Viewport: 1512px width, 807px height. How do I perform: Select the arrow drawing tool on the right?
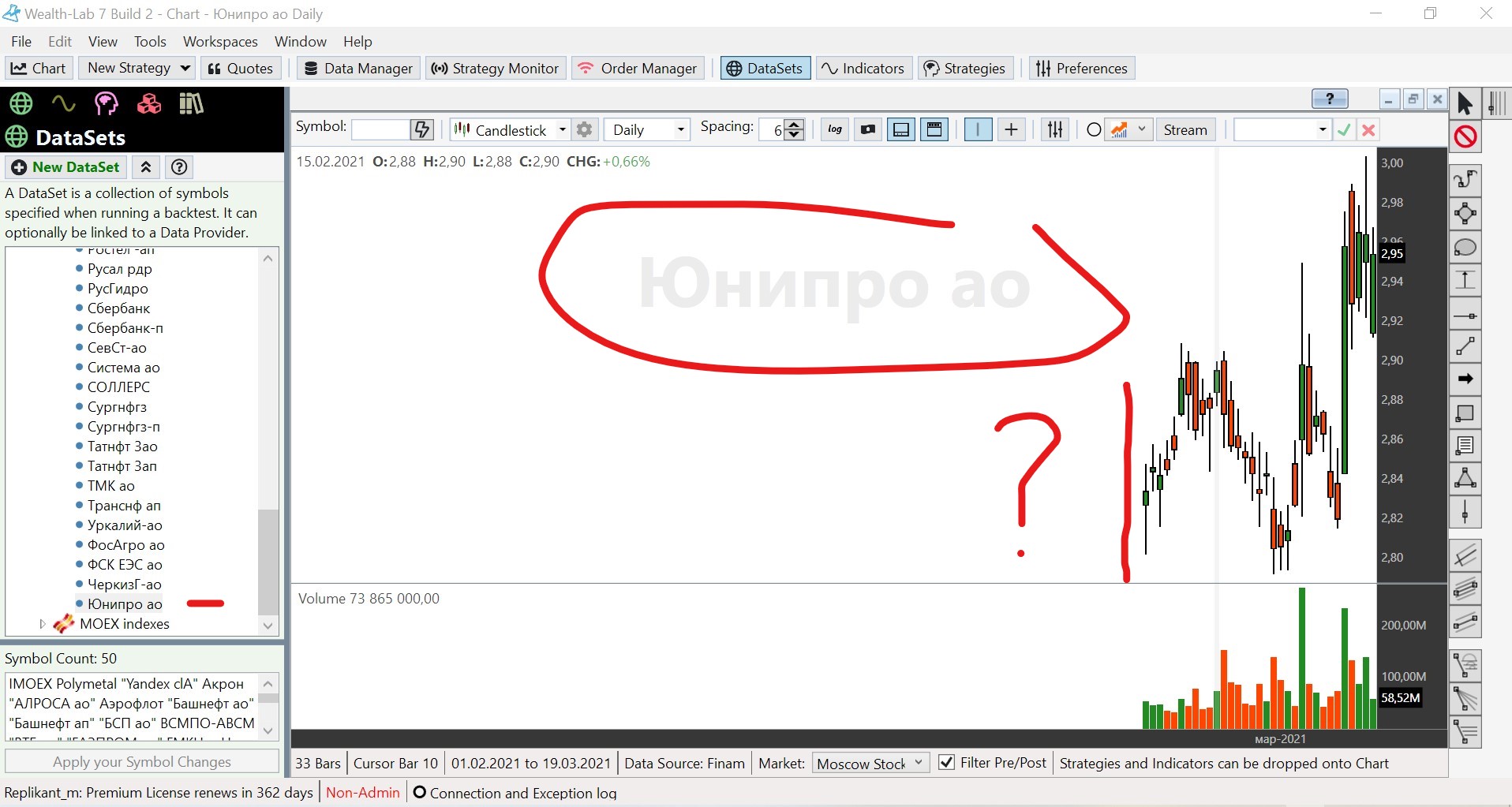1465,379
